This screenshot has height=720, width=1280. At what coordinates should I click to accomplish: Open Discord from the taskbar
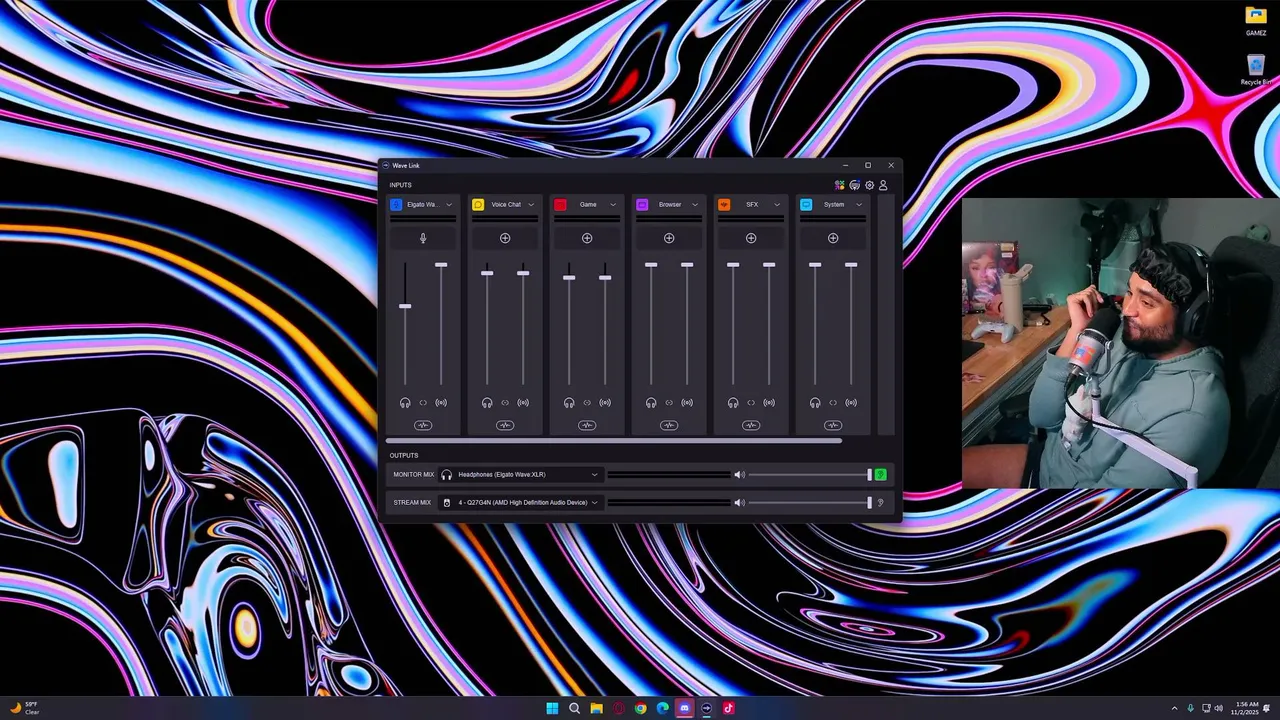pyautogui.click(x=684, y=708)
